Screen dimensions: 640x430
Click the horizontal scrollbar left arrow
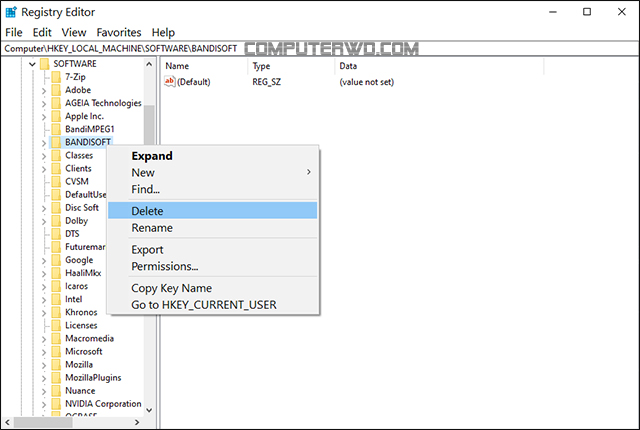click(7, 422)
